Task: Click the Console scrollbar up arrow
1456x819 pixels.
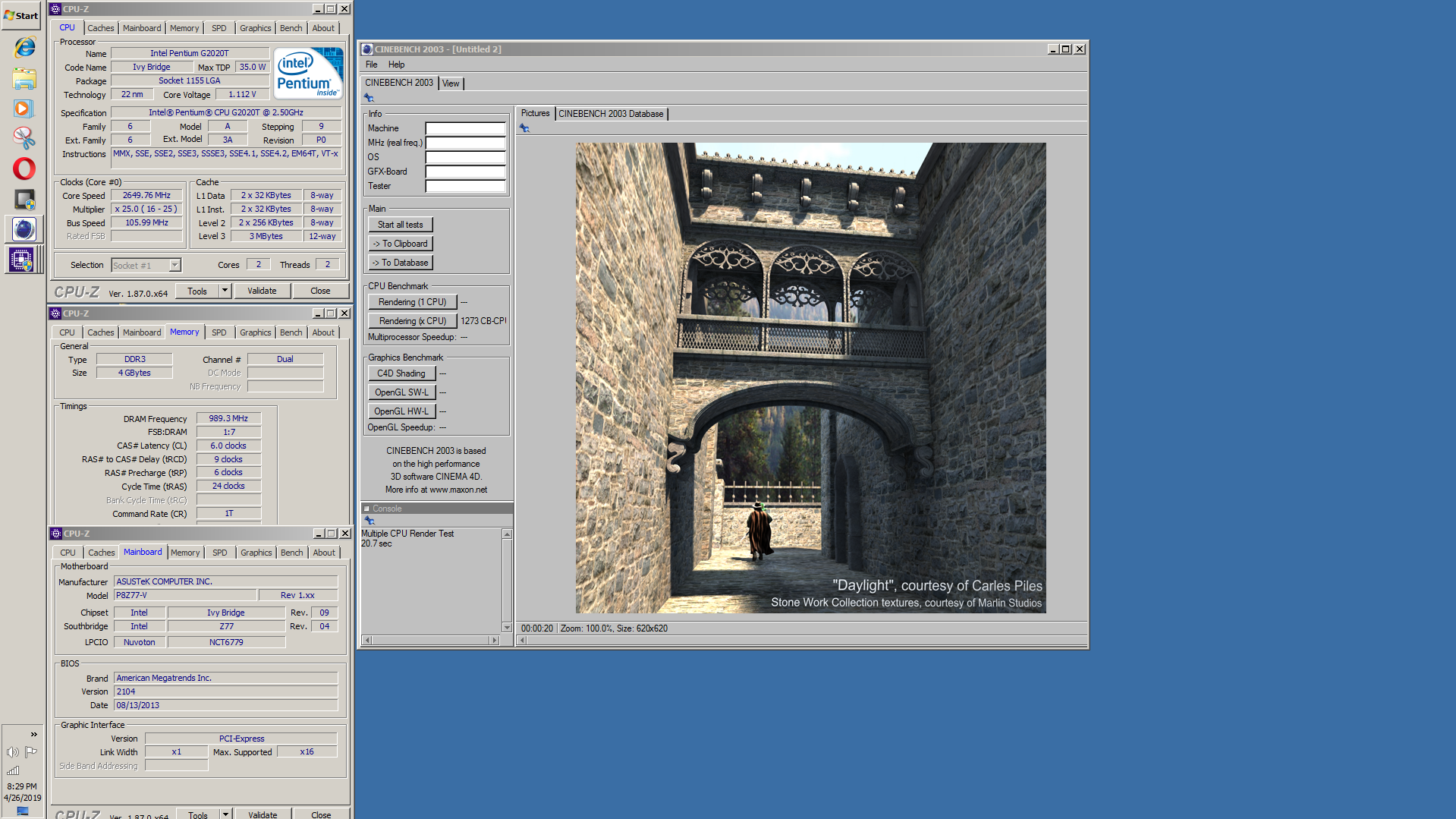Action: tap(507, 534)
